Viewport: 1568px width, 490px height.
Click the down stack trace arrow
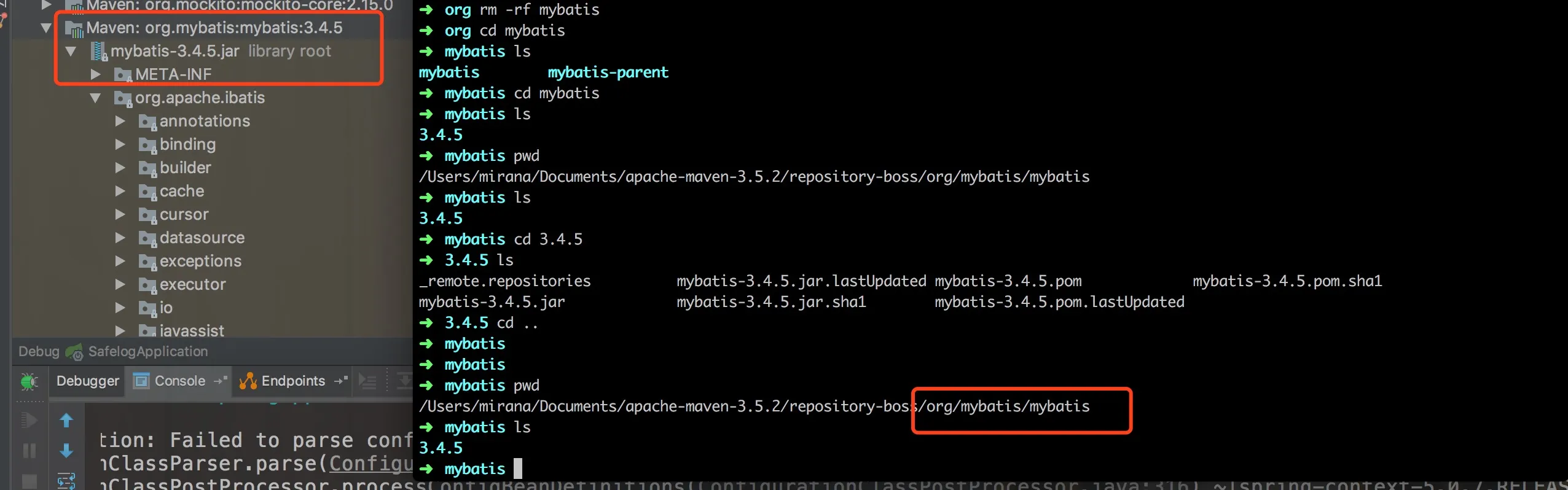(x=66, y=451)
